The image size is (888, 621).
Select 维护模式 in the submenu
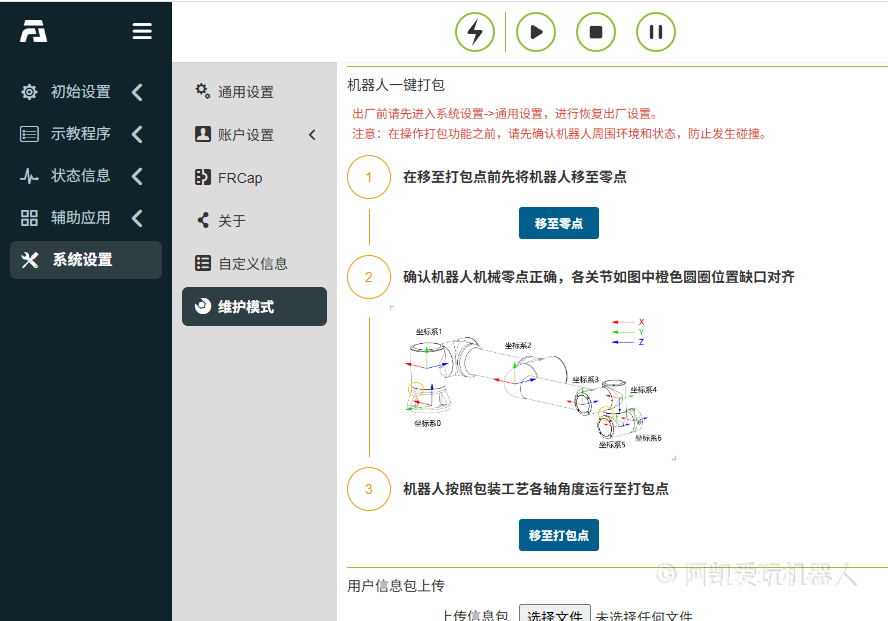(x=254, y=307)
